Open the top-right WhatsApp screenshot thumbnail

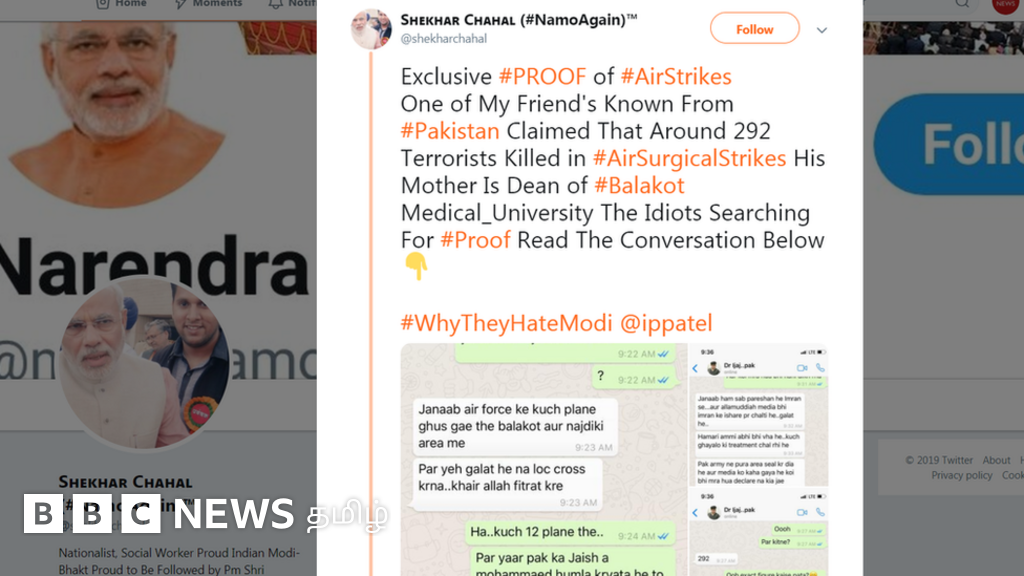(x=759, y=415)
